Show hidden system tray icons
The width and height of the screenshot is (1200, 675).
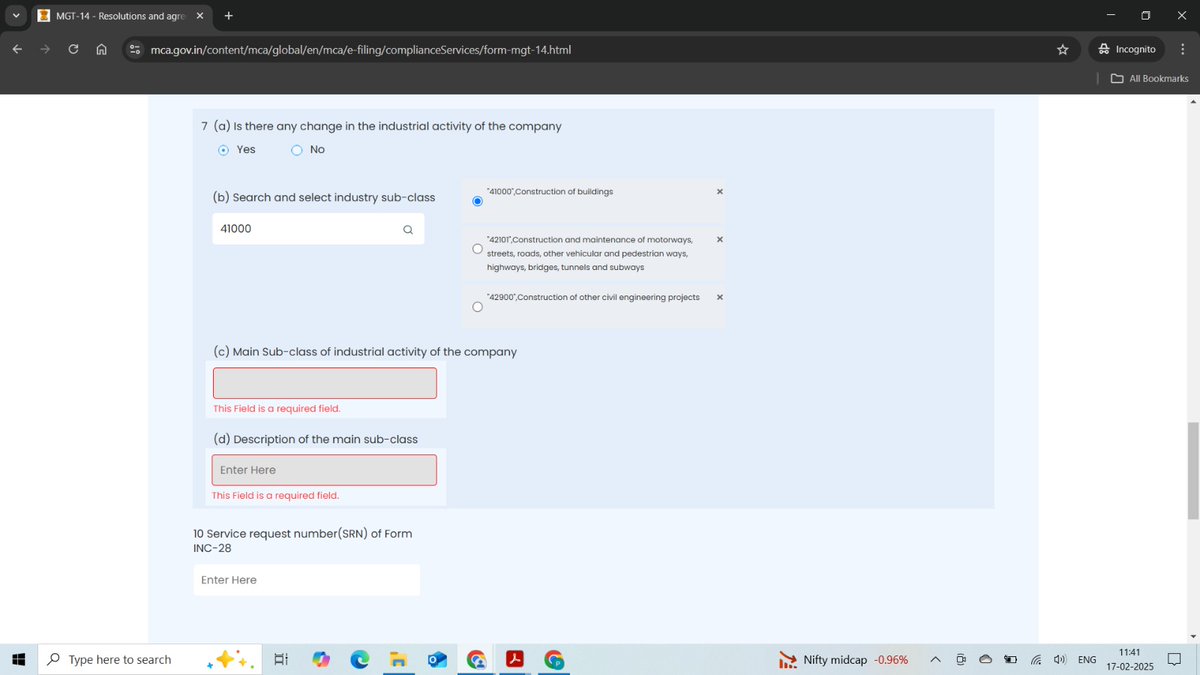tap(936, 660)
